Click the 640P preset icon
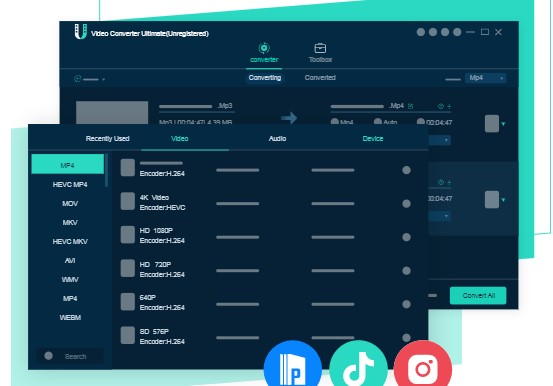This screenshot has width=553, height=386. (128, 302)
